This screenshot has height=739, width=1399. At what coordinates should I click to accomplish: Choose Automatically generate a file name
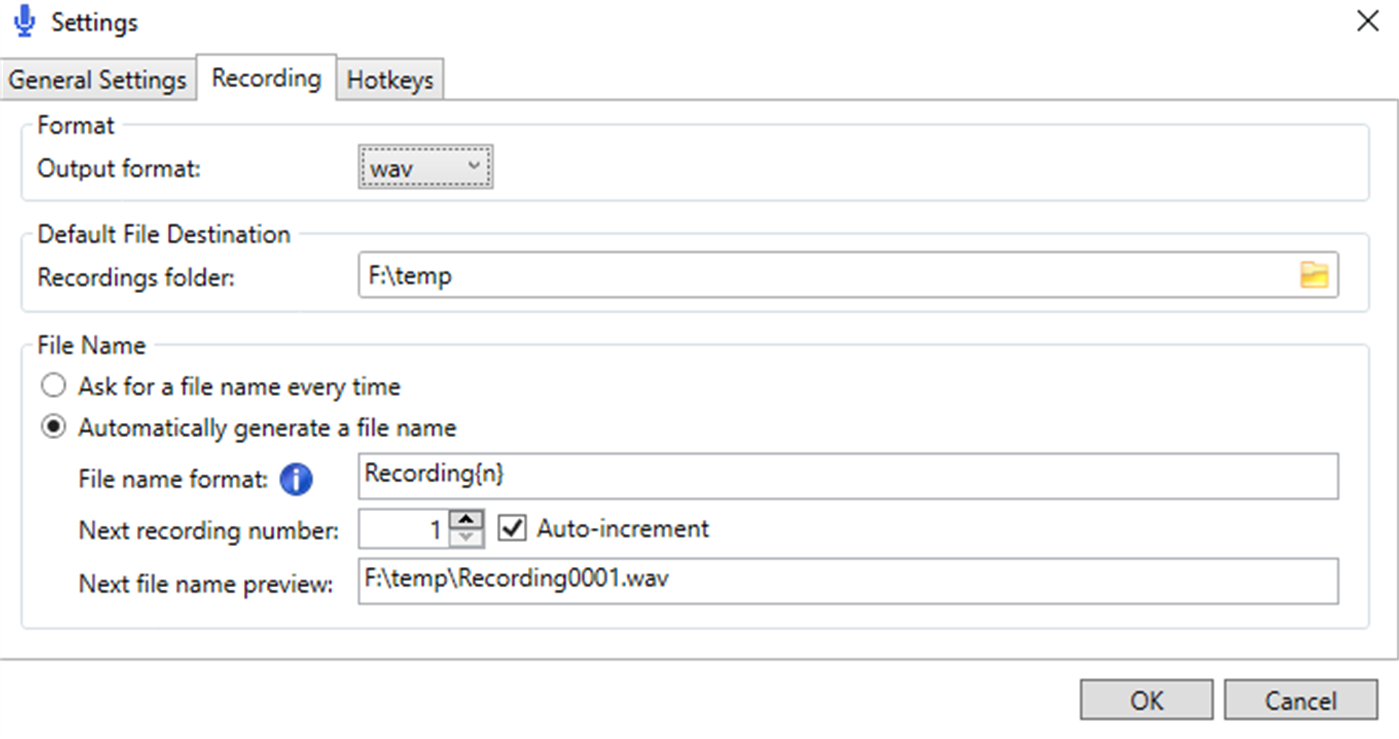pyautogui.click(x=52, y=425)
